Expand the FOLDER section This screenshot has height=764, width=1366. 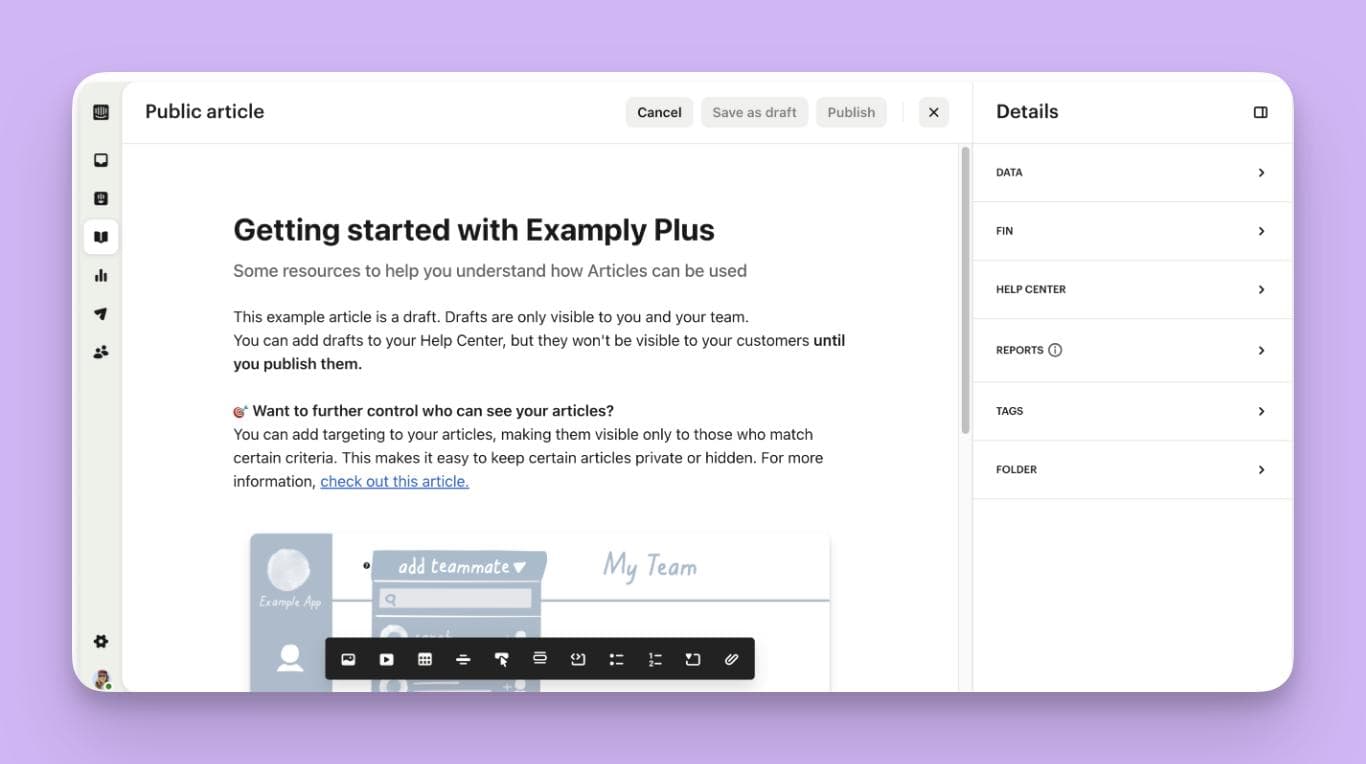1132,470
